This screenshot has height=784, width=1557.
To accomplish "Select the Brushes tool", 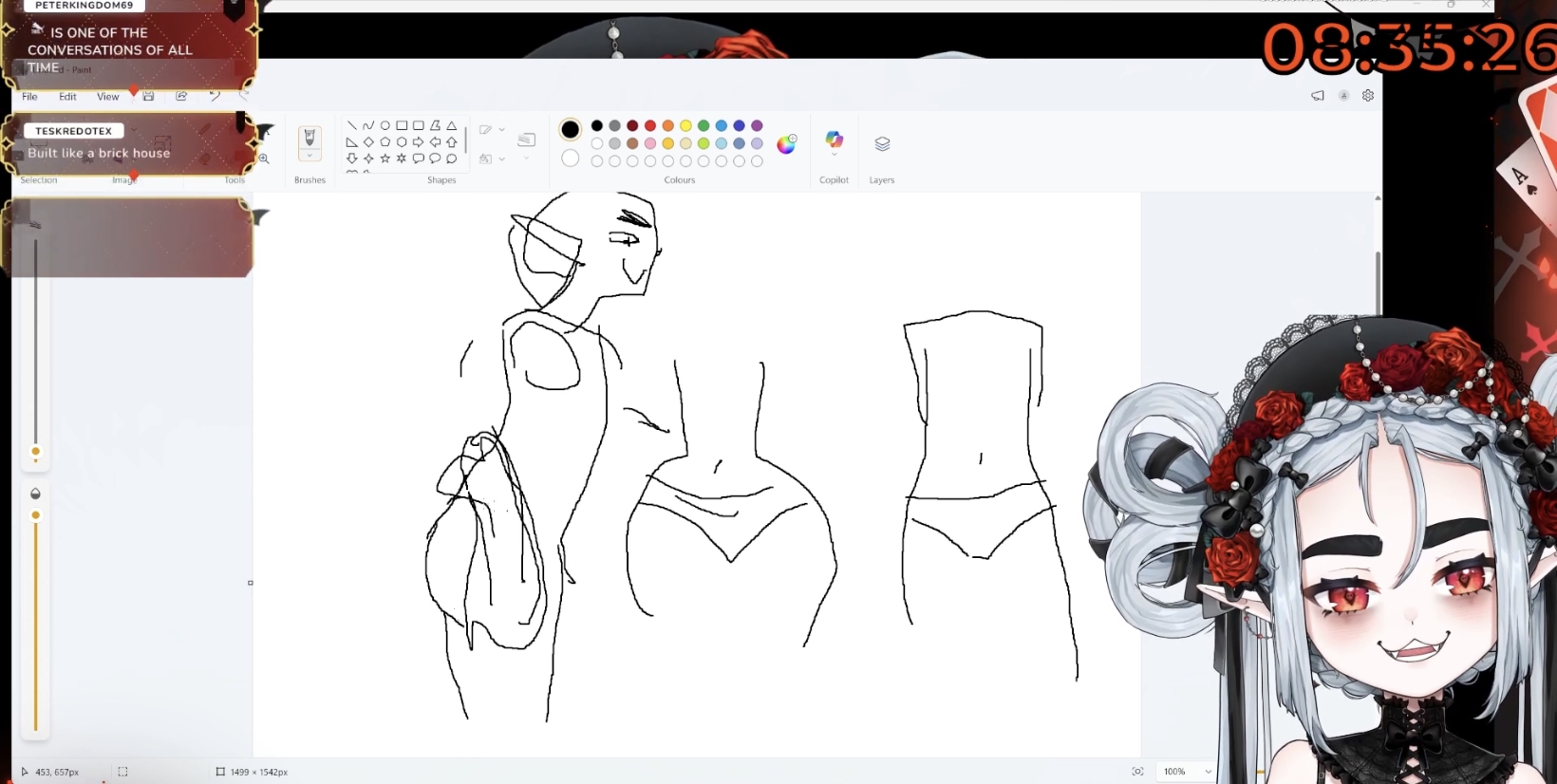I will pyautogui.click(x=310, y=139).
